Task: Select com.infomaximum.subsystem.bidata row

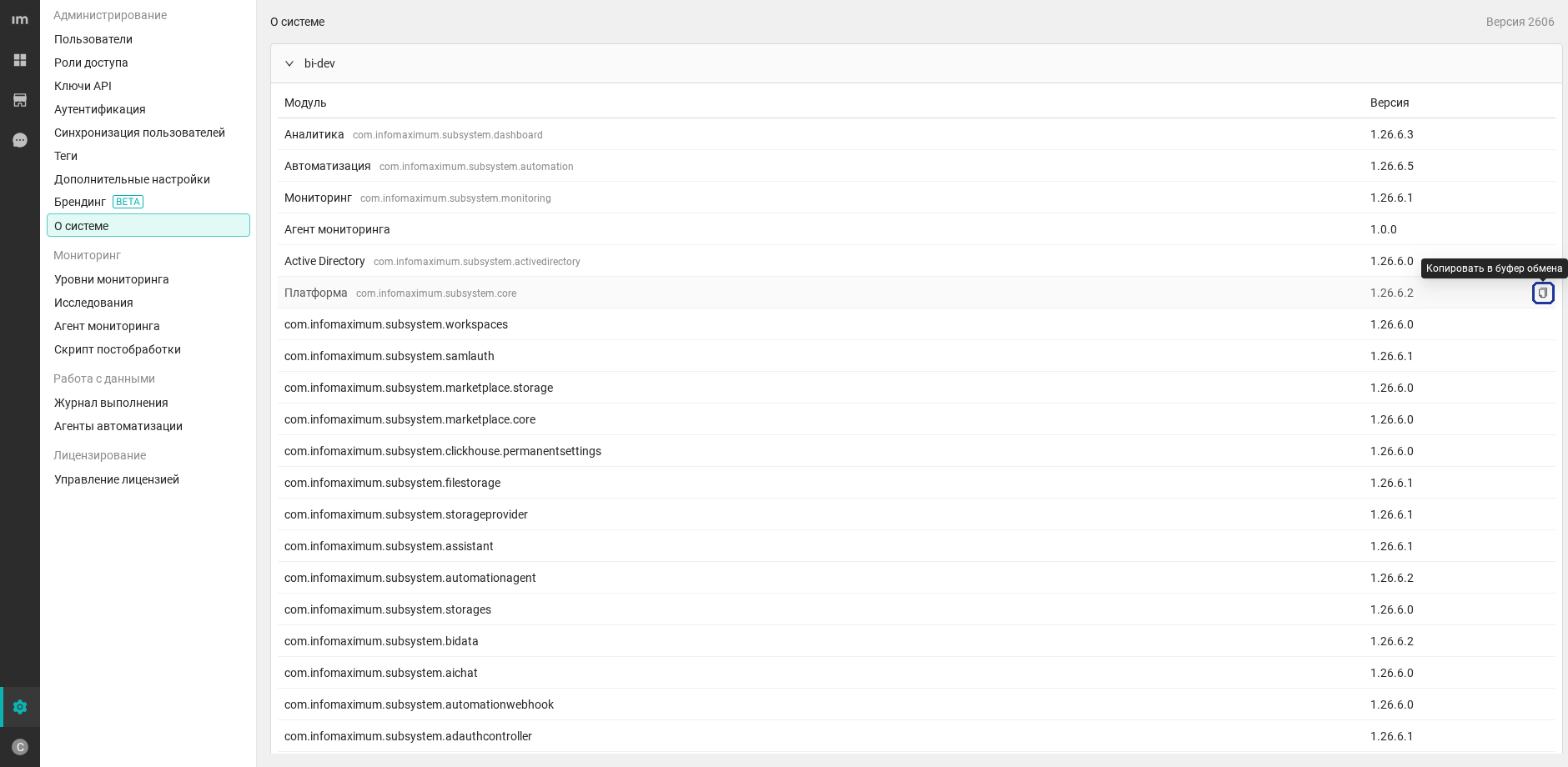Action: [x=916, y=641]
